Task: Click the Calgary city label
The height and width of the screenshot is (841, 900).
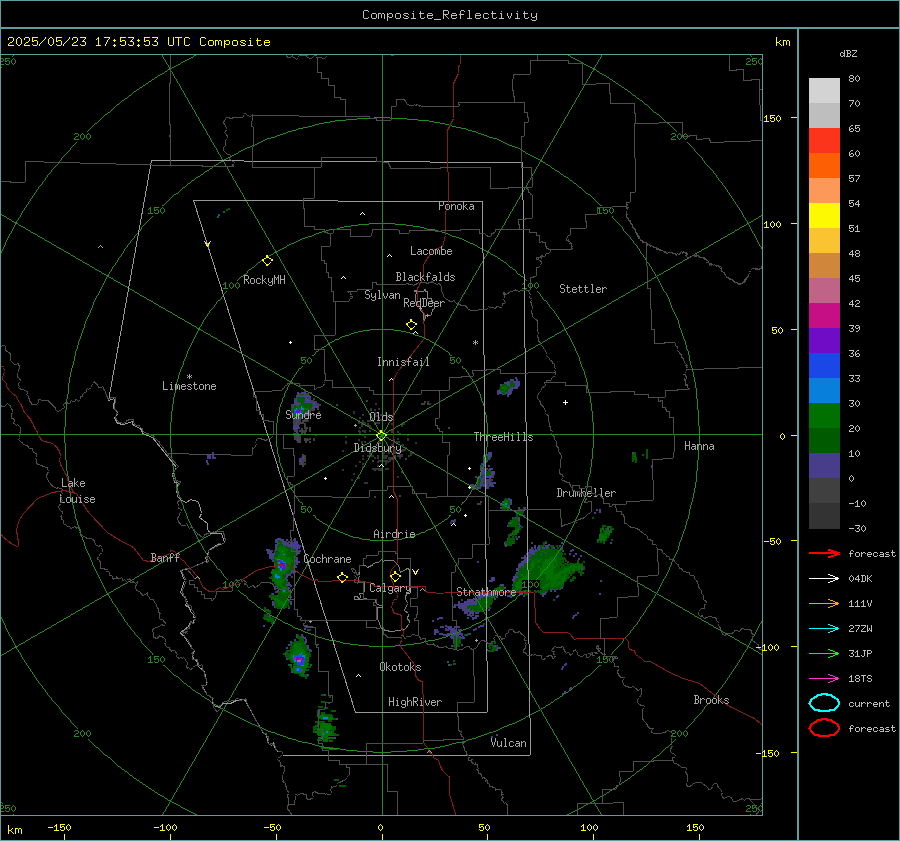Action: [390, 588]
